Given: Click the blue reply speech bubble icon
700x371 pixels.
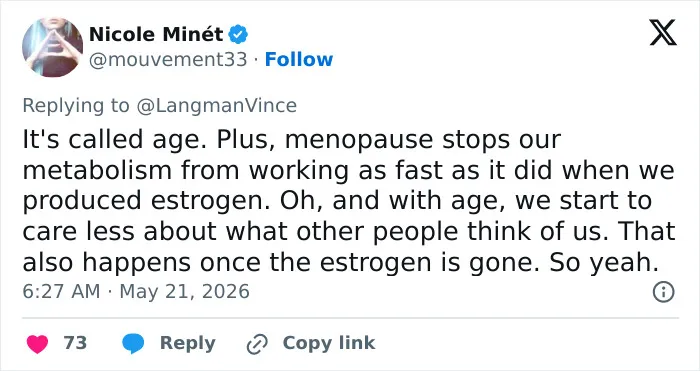Looking at the screenshot, I should click(x=133, y=343).
